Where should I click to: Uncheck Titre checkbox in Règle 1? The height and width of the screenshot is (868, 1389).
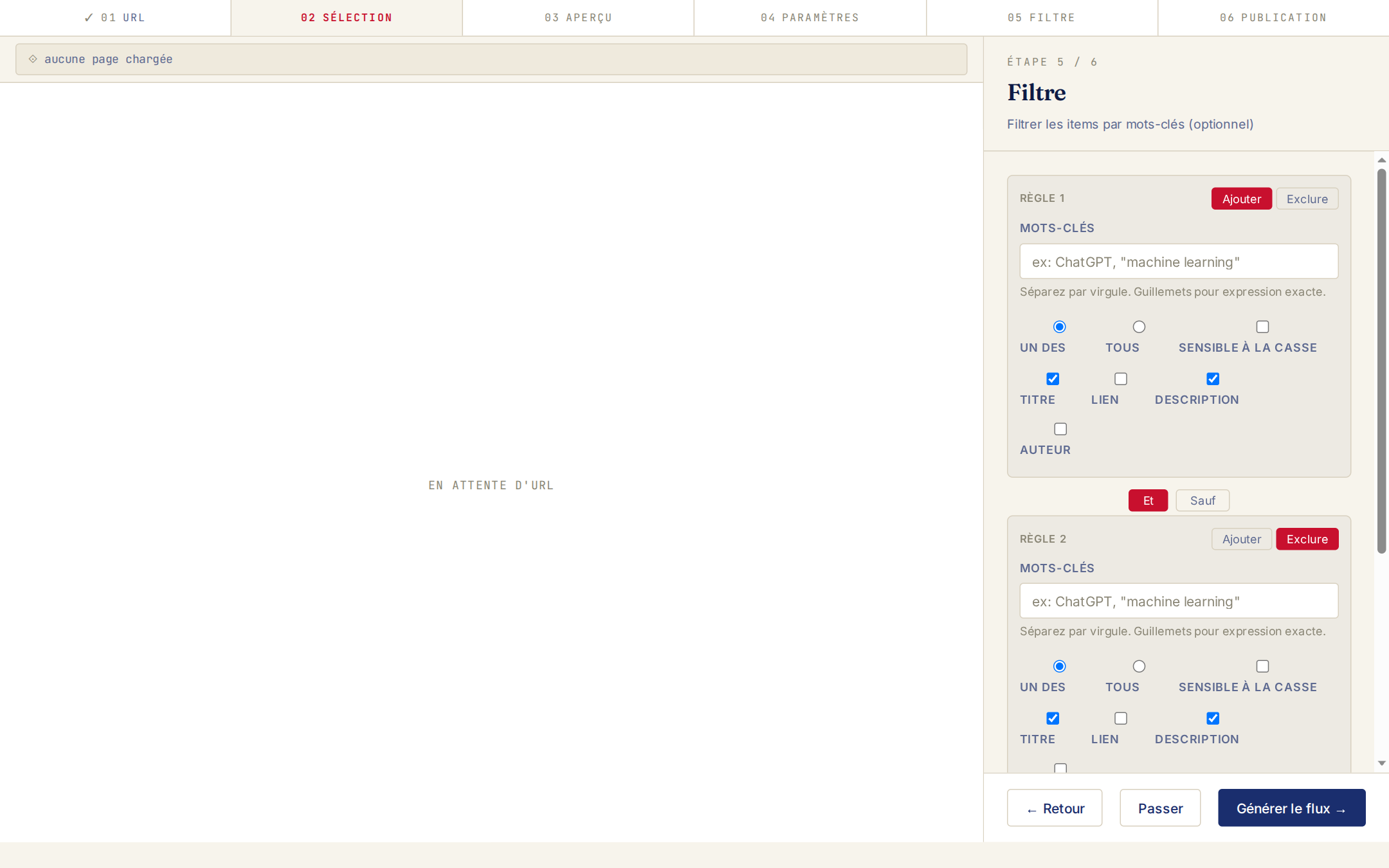coord(1053,379)
